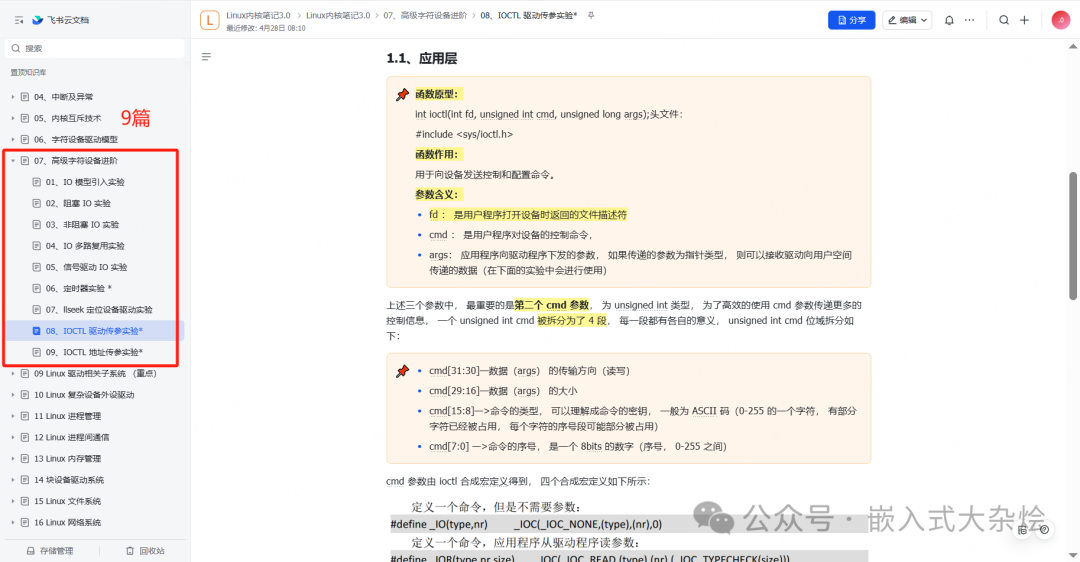Expand the 04、中断及异常 node arrow
Screen dimensions: 1080x562
coord(12,97)
